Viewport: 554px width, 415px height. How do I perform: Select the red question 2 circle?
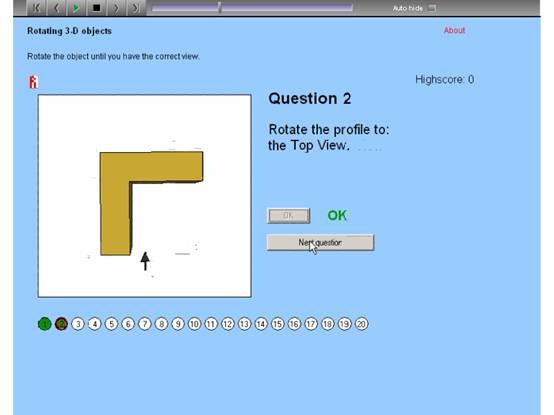tap(61, 324)
